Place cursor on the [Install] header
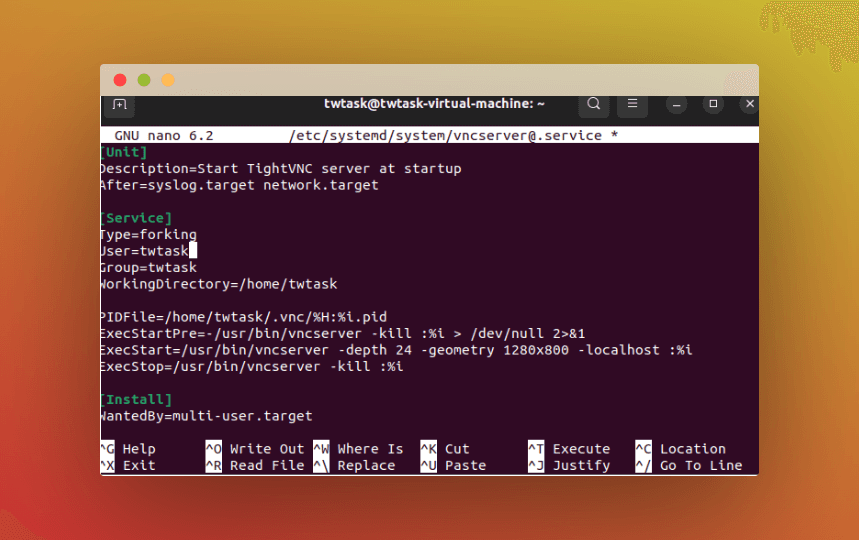The width and height of the screenshot is (859, 540). pos(136,399)
